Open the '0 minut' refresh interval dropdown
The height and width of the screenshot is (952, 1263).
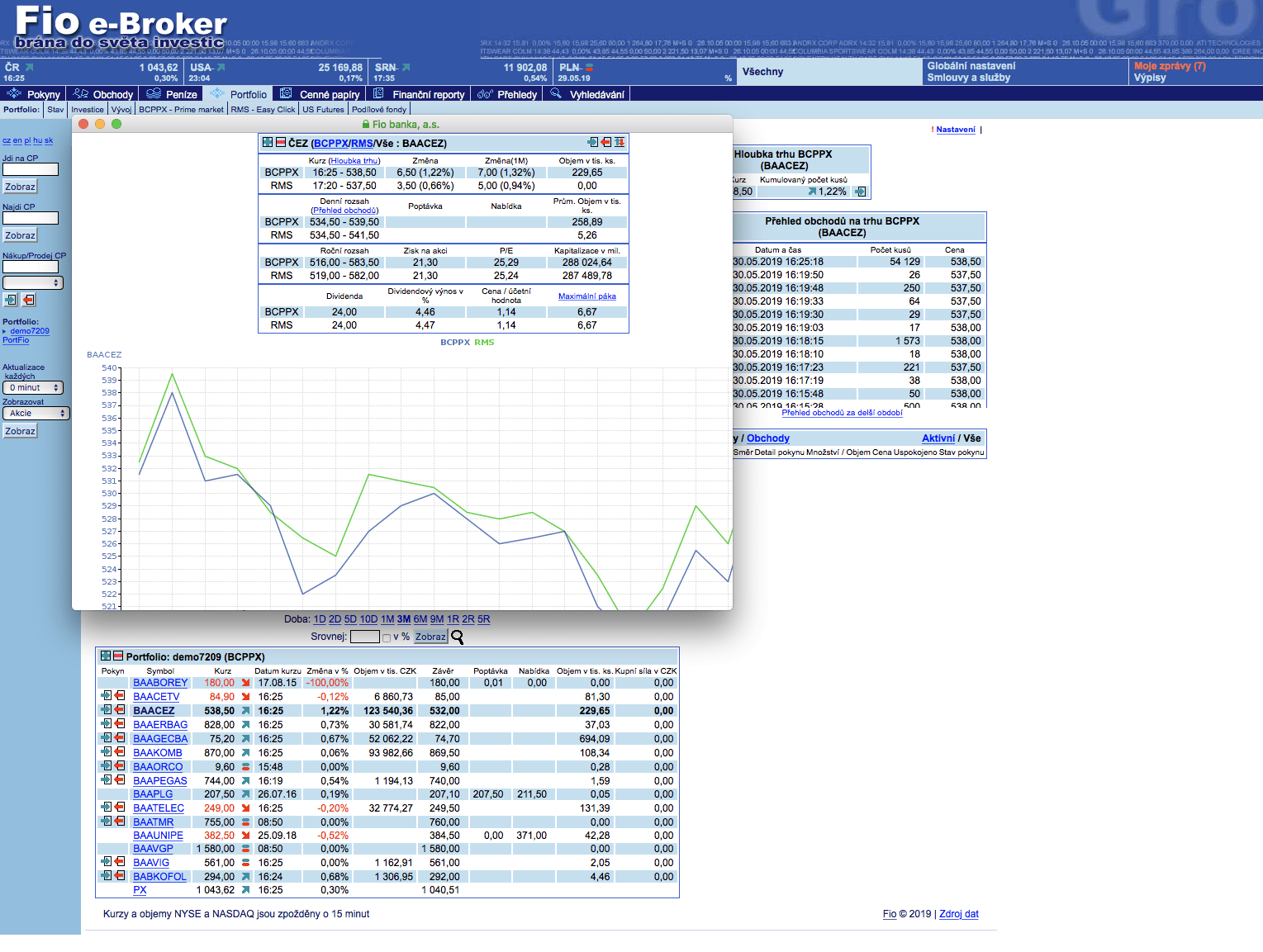pyautogui.click(x=33, y=387)
